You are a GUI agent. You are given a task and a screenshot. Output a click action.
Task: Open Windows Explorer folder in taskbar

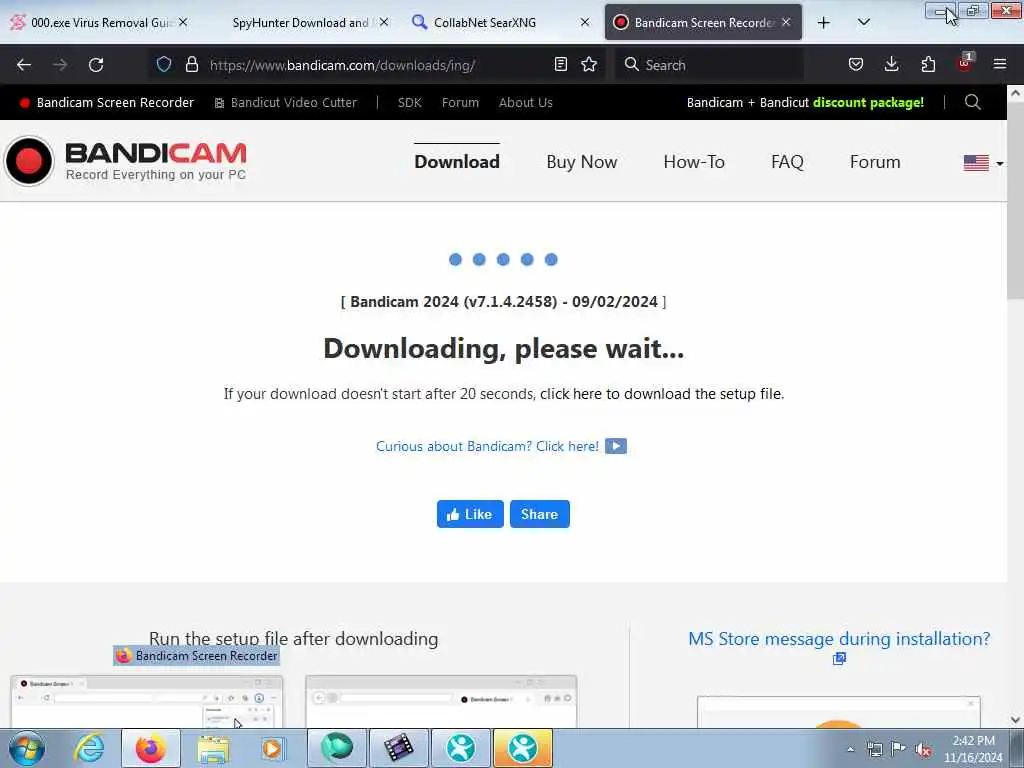pyautogui.click(x=213, y=749)
